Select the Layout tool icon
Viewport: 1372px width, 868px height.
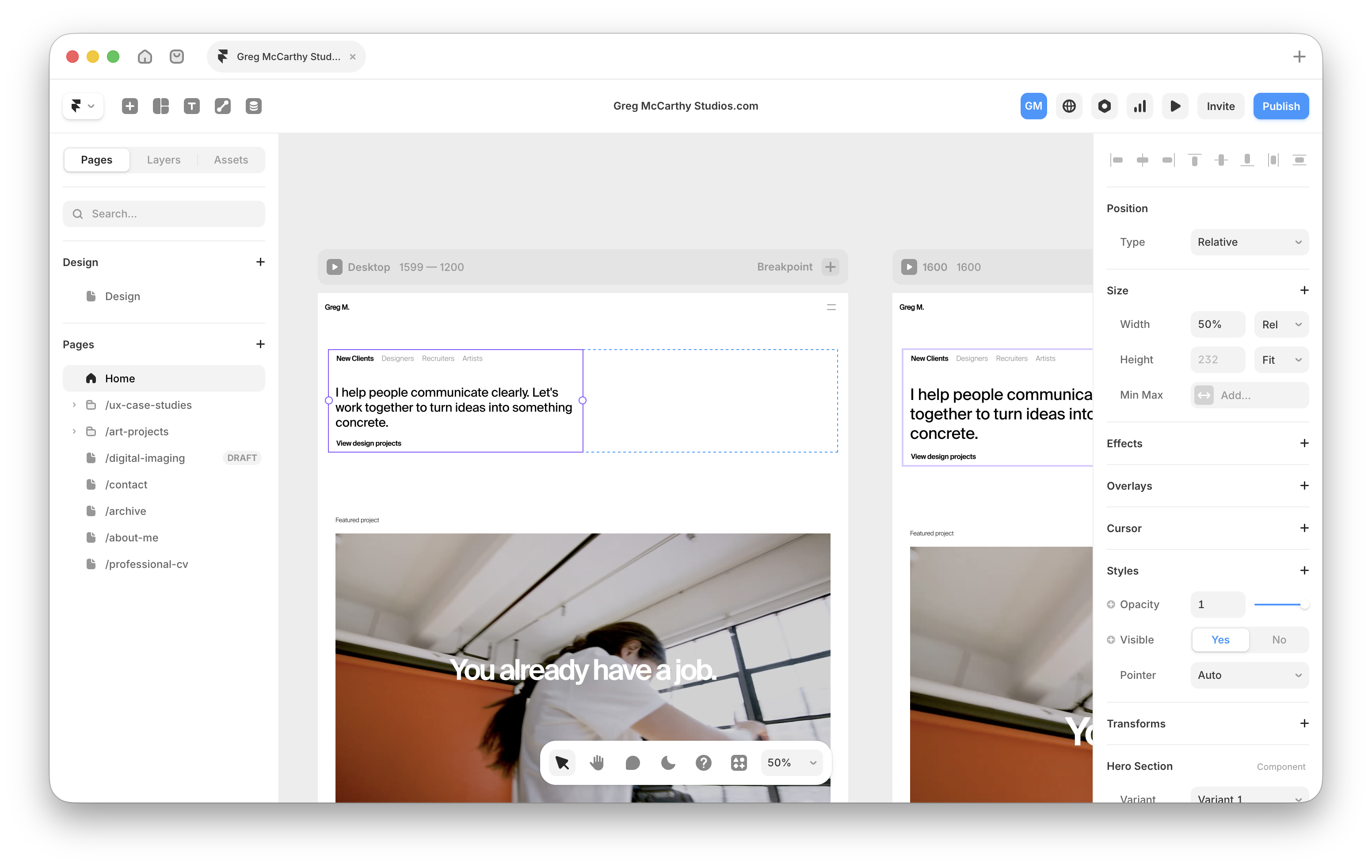tap(161, 106)
